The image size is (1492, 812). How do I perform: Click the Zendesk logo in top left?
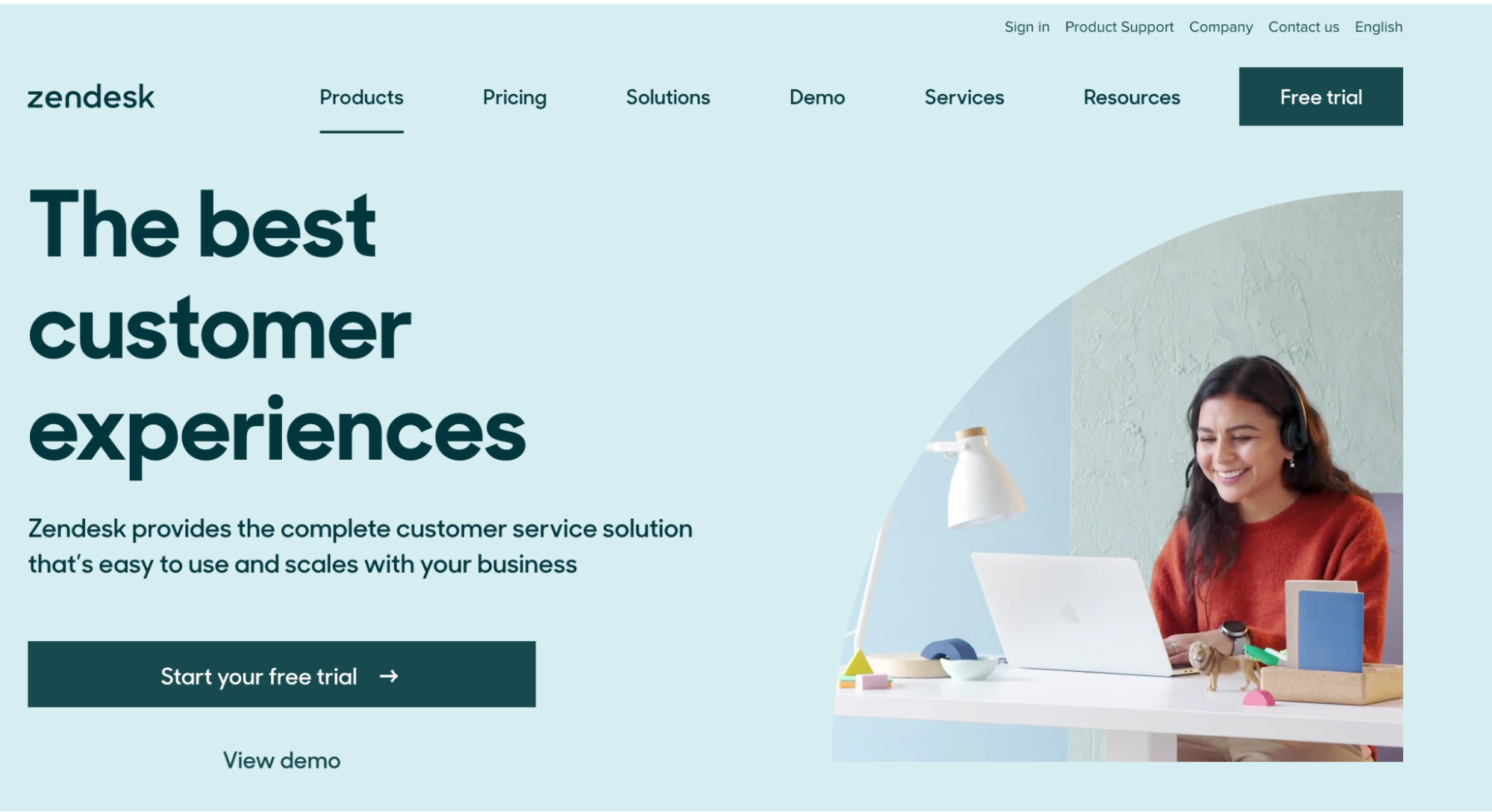(x=91, y=96)
